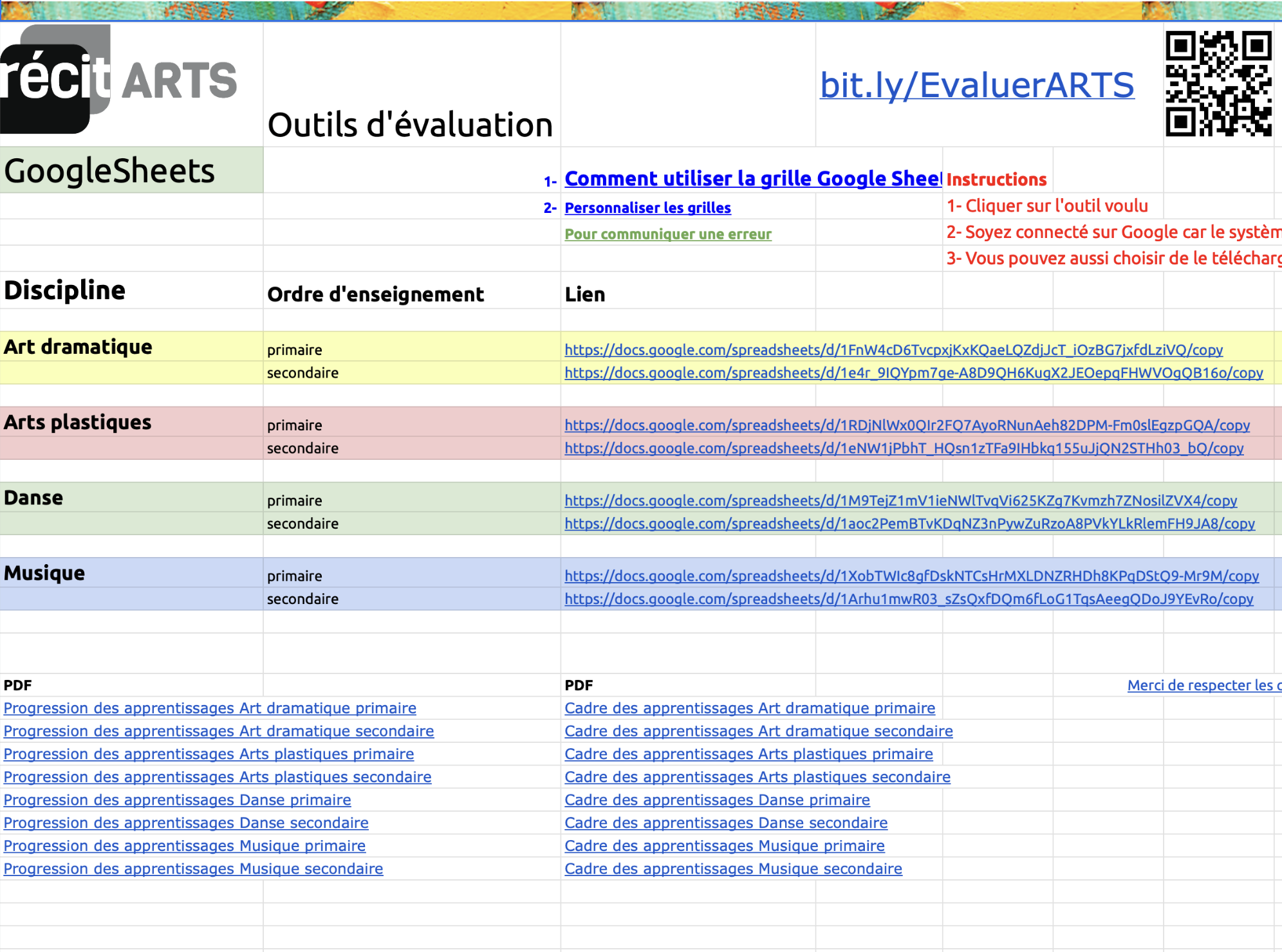The width and height of the screenshot is (1282, 952).
Task: Select the secondaire cell under Arts plastiques
Action: click(x=412, y=448)
